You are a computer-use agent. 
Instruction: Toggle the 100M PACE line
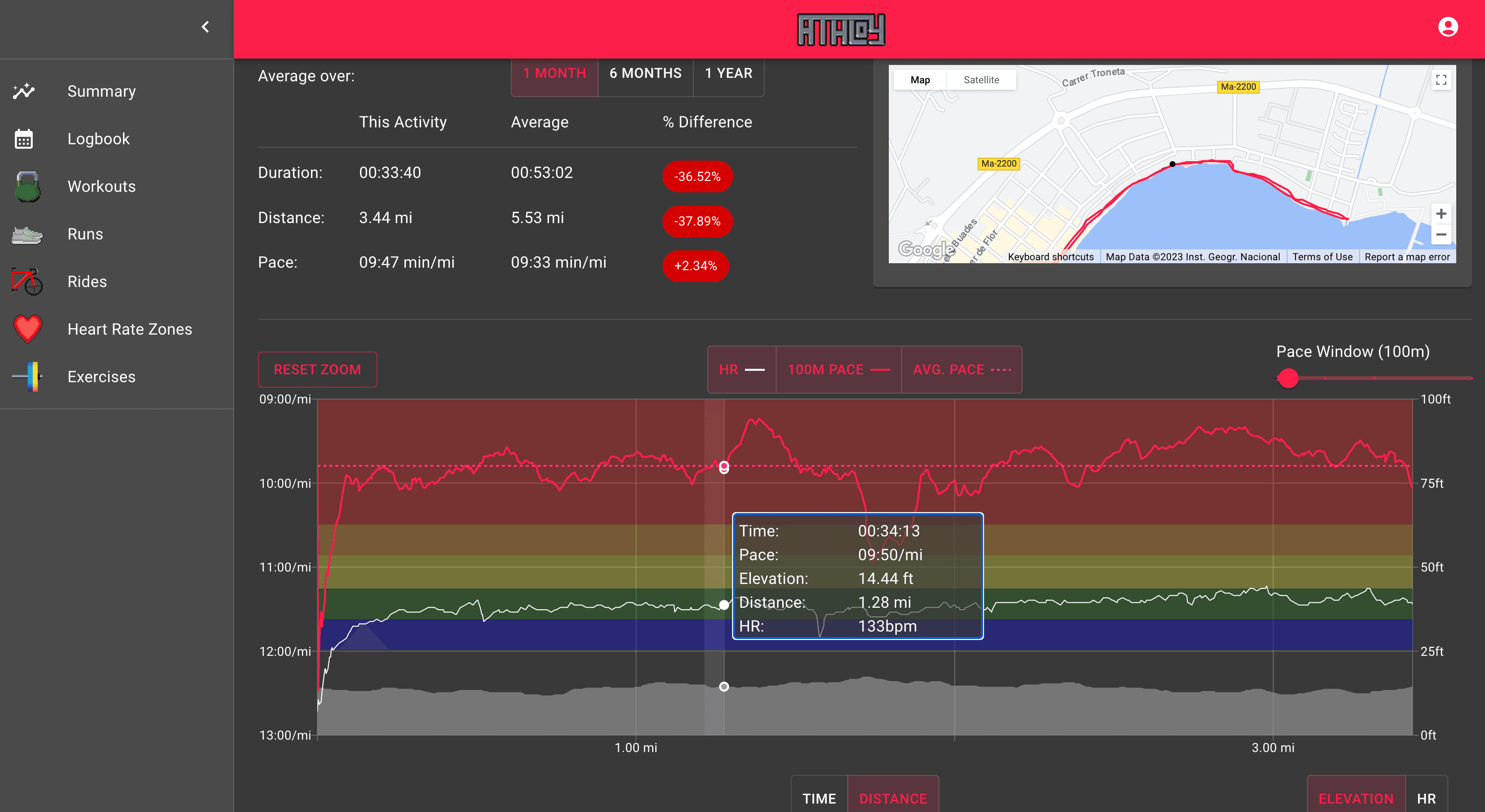coord(838,369)
